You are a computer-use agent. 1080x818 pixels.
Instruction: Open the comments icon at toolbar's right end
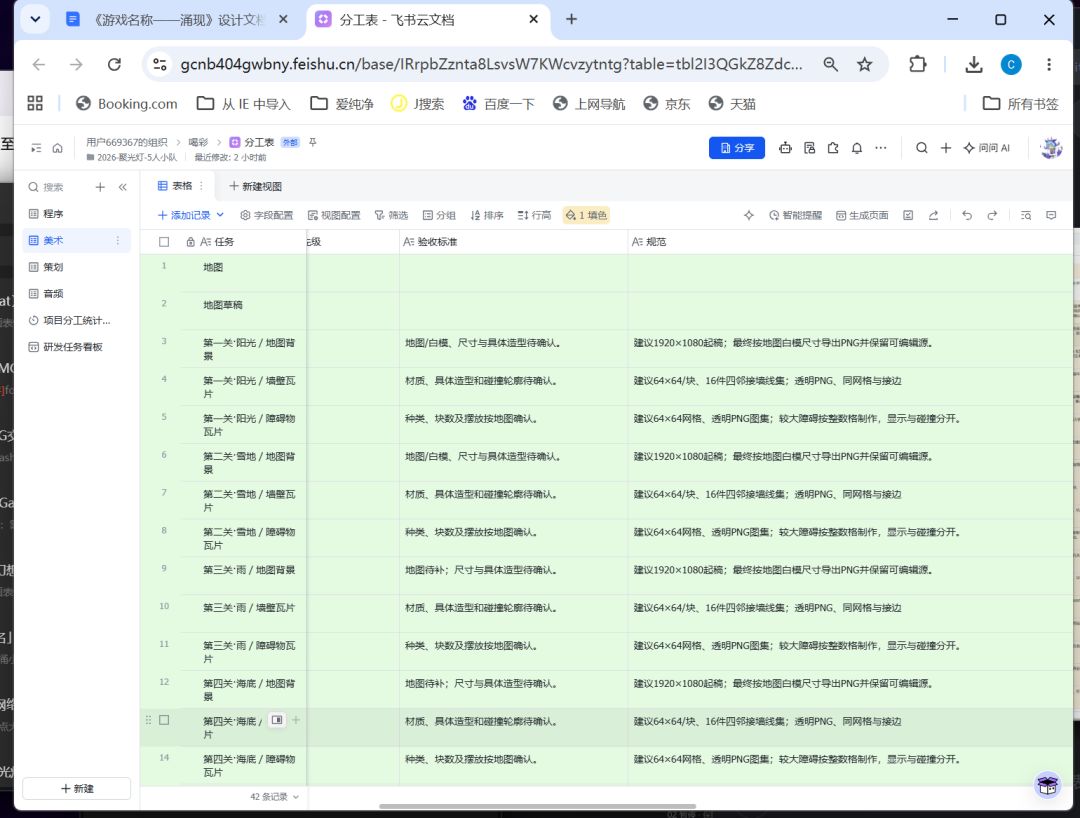pos(1051,216)
